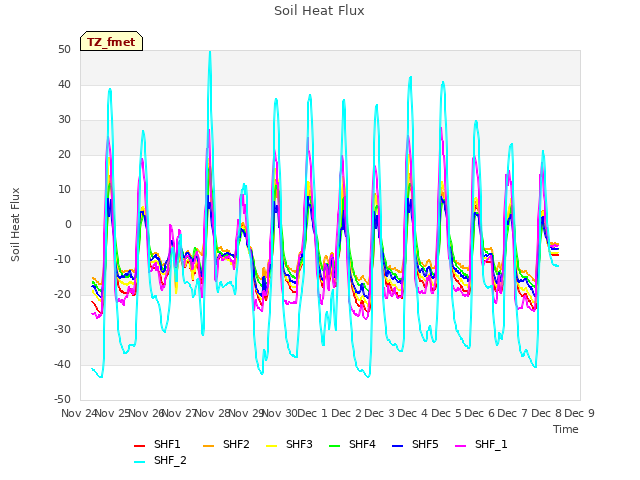The image size is (640, 480).
Task: Click the magenta SHF_1 legend color marker
Action: tap(460, 446)
